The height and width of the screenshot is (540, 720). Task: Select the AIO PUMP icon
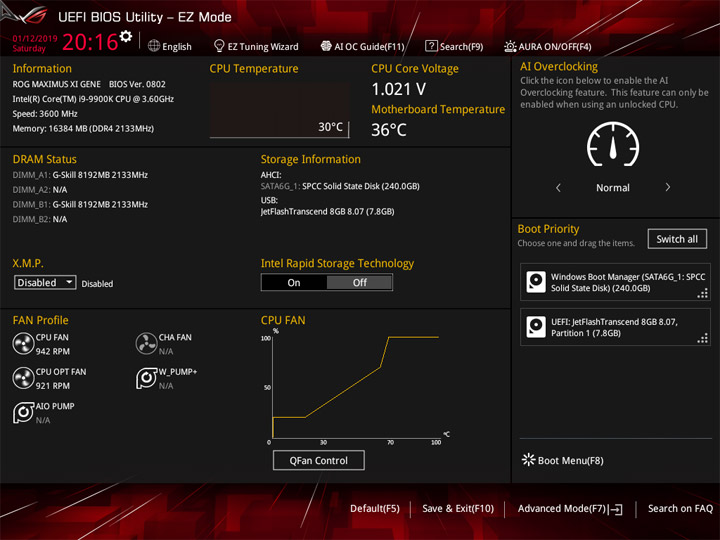23,412
